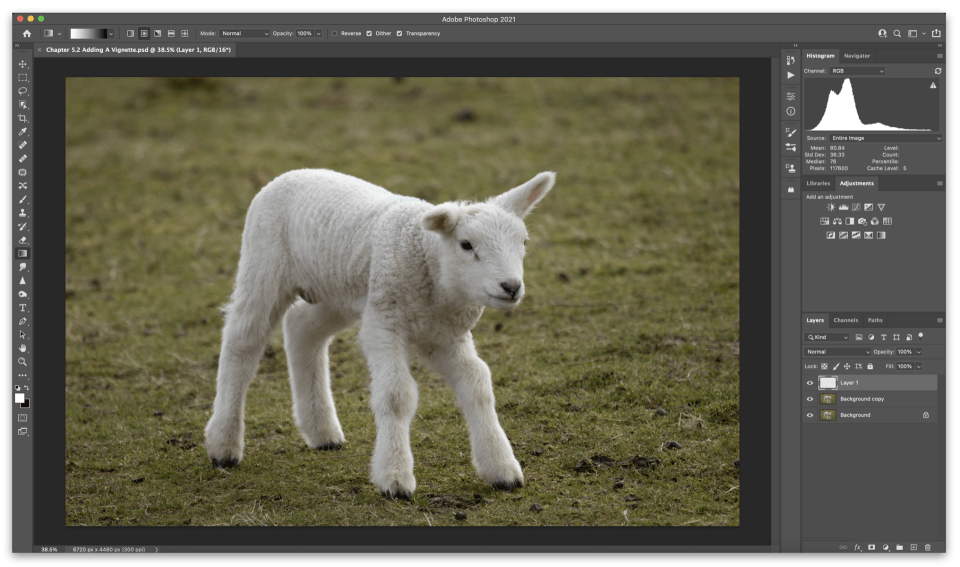The height and width of the screenshot is (567, 960).
Task: Add a Brightness/Contrast adjustment
Action: point(831,208)
